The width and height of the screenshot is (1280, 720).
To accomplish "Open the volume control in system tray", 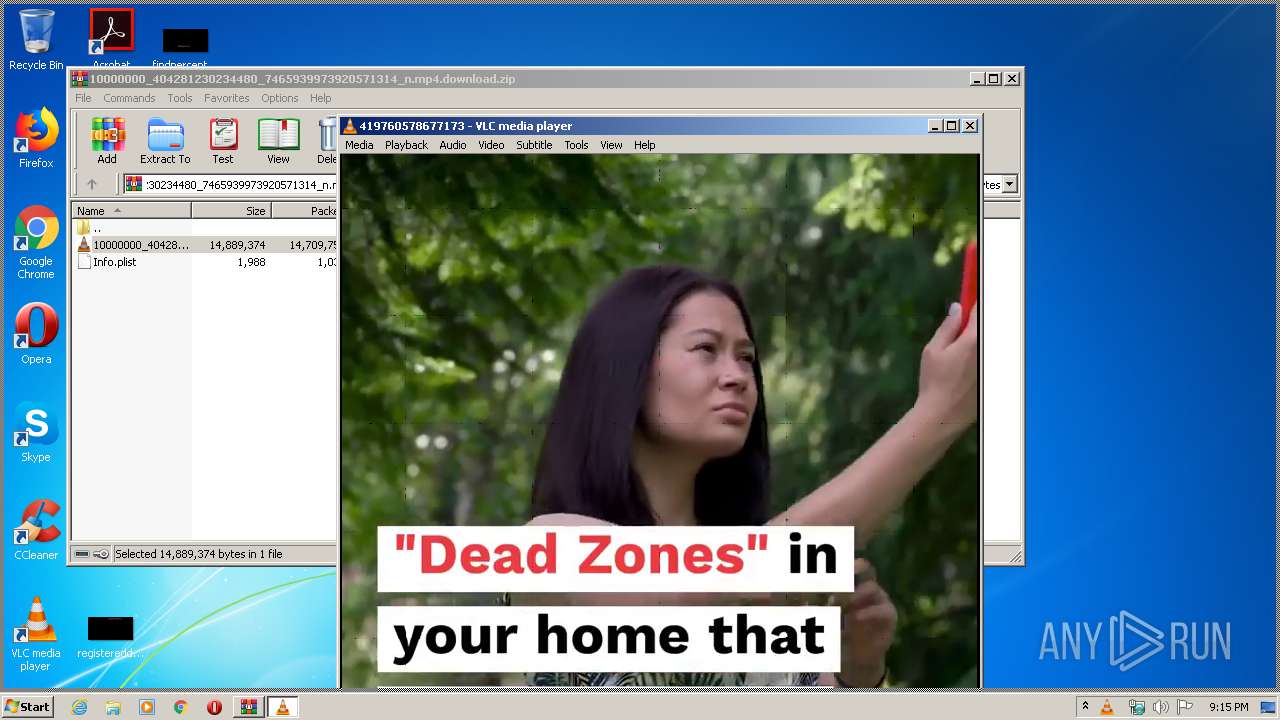I will coord(1160,707).
